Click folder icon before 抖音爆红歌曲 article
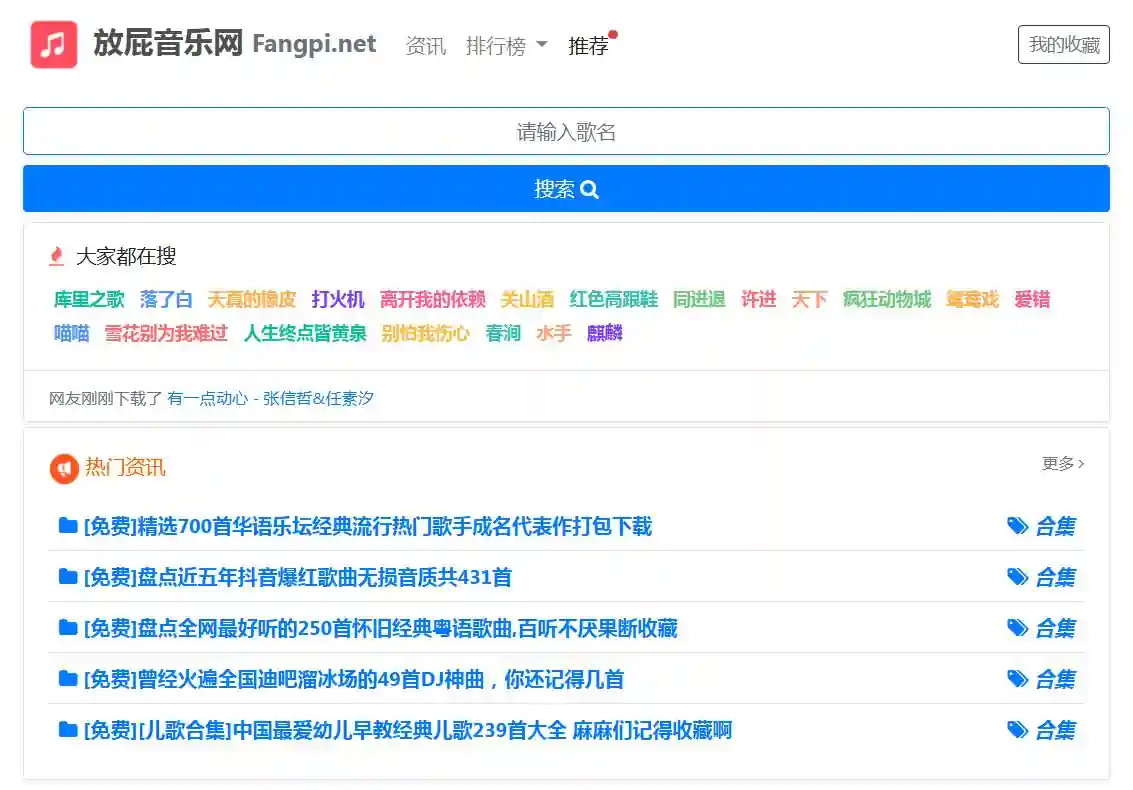Viewport: 1133px width, 790px height. (x=68, y=577)
